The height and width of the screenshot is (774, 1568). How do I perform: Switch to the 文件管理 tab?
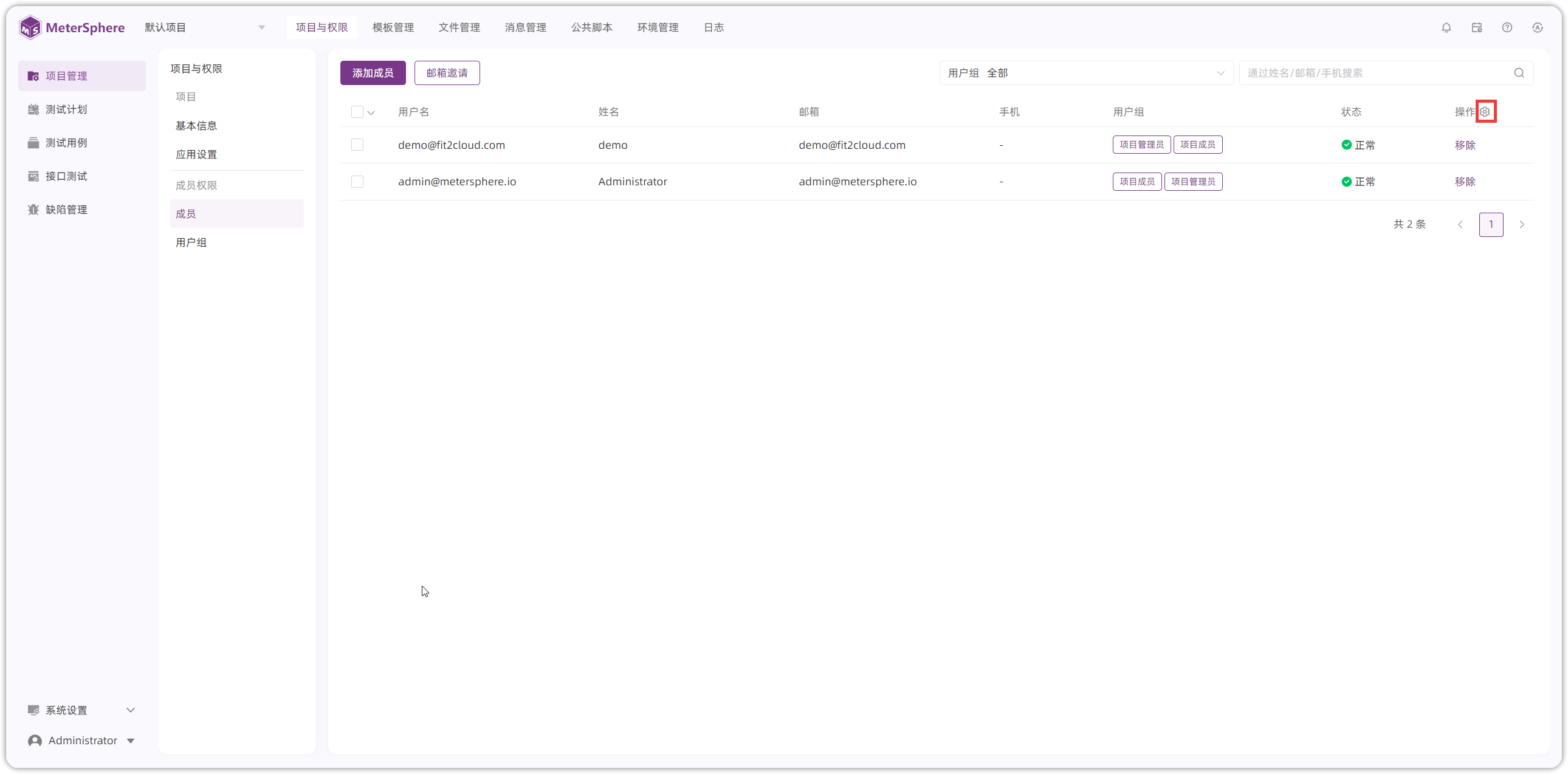(459, 27)
